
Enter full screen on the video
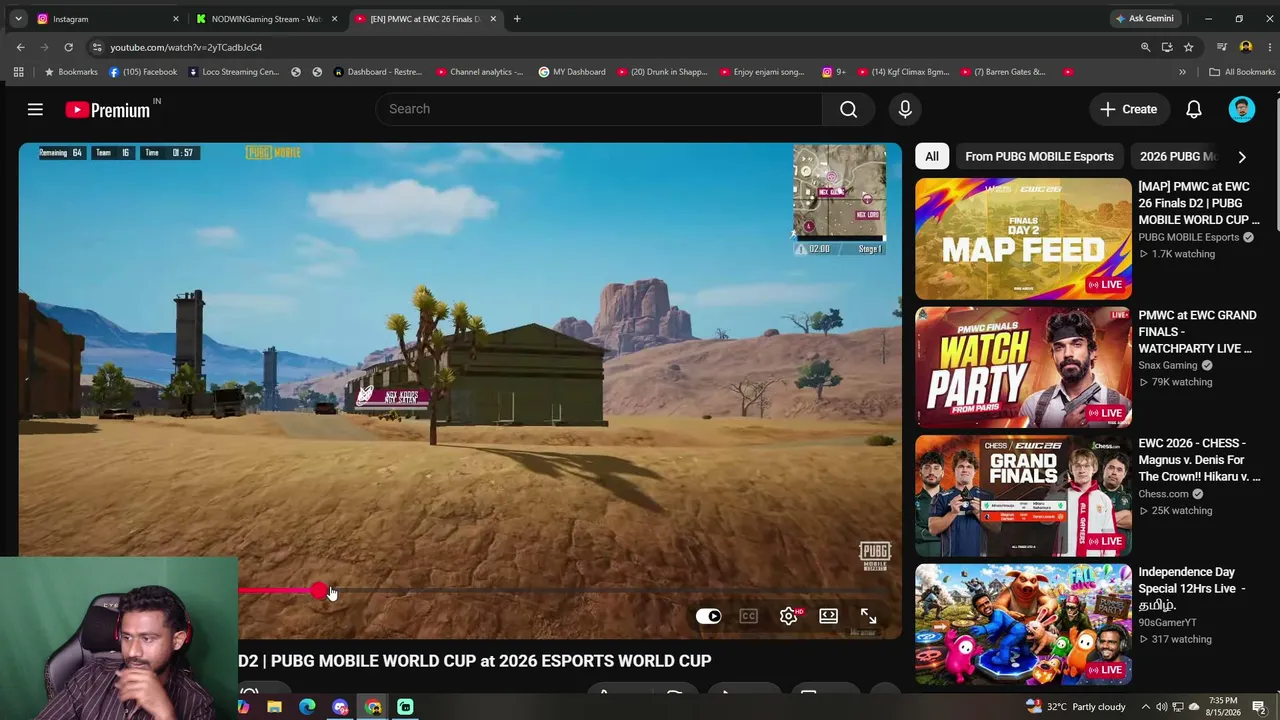coord(868,616)
